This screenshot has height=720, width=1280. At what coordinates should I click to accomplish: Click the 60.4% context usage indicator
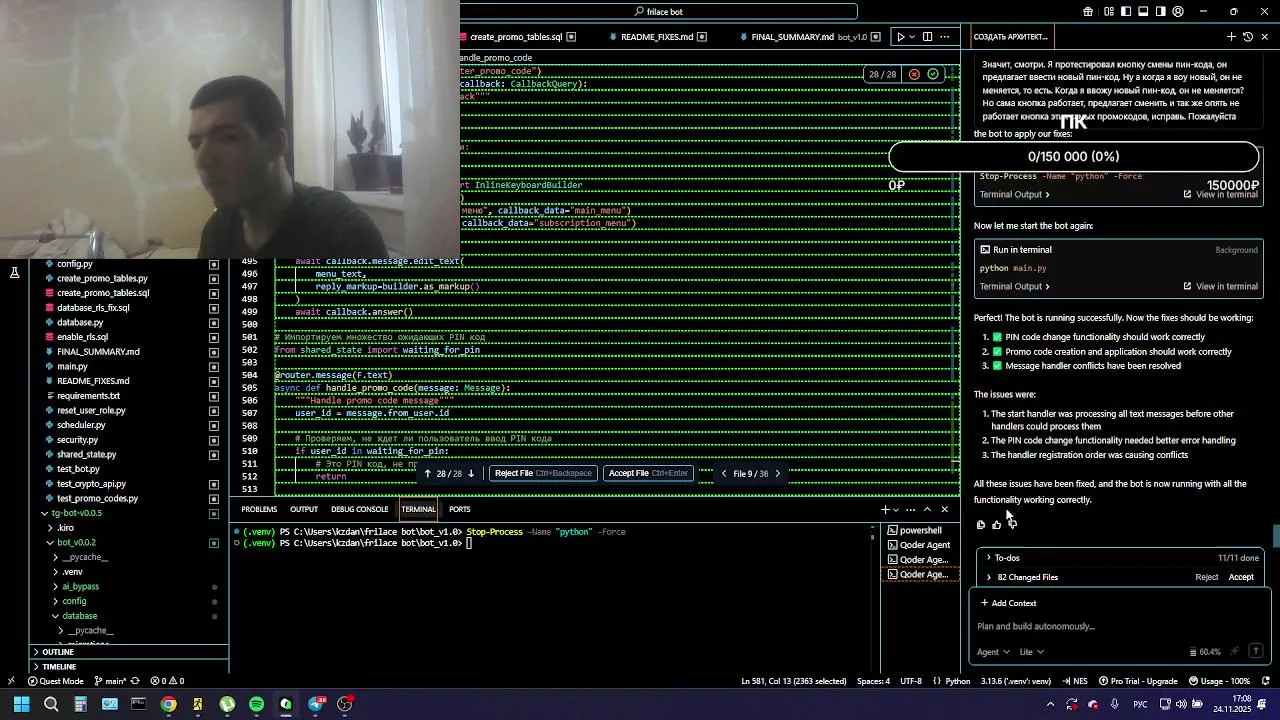[1205, 652]
